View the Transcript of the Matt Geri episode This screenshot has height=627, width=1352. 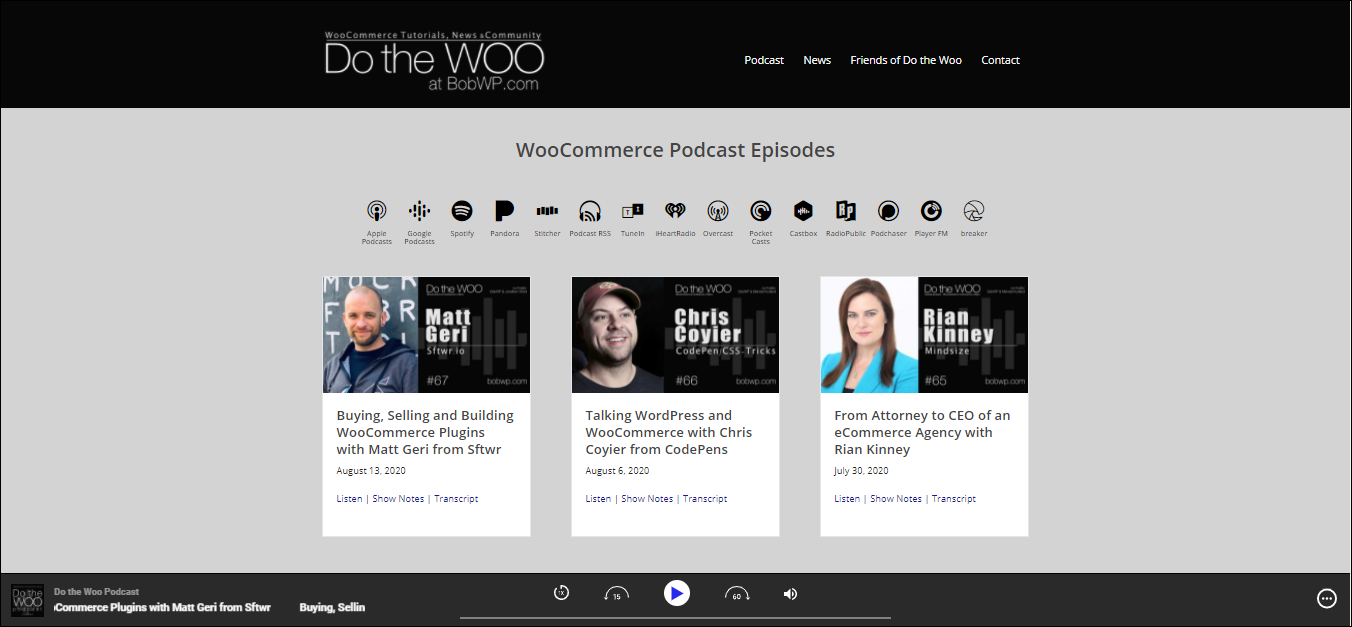(456, 499)
